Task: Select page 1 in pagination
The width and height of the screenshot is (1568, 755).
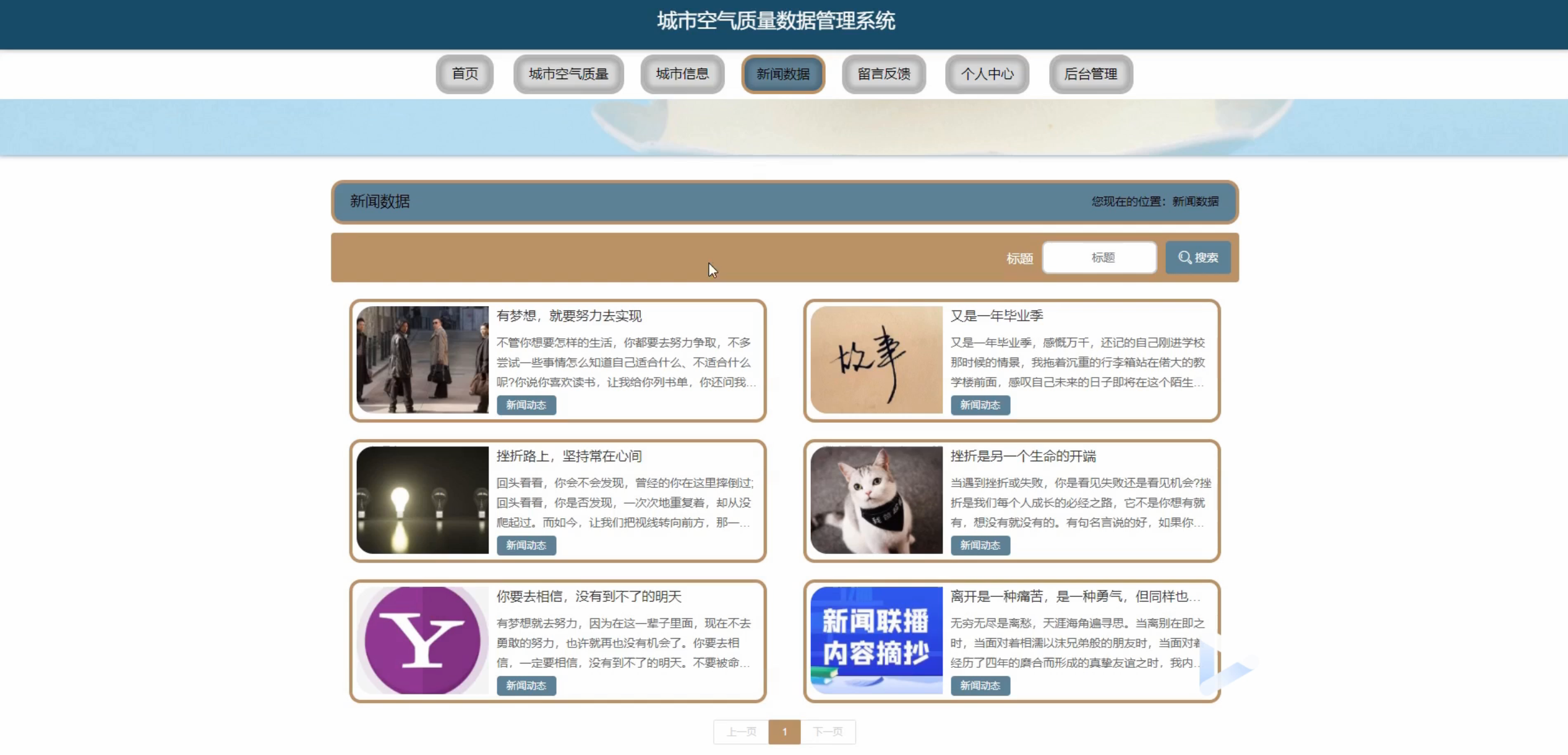Action: [x=784, y=732]
